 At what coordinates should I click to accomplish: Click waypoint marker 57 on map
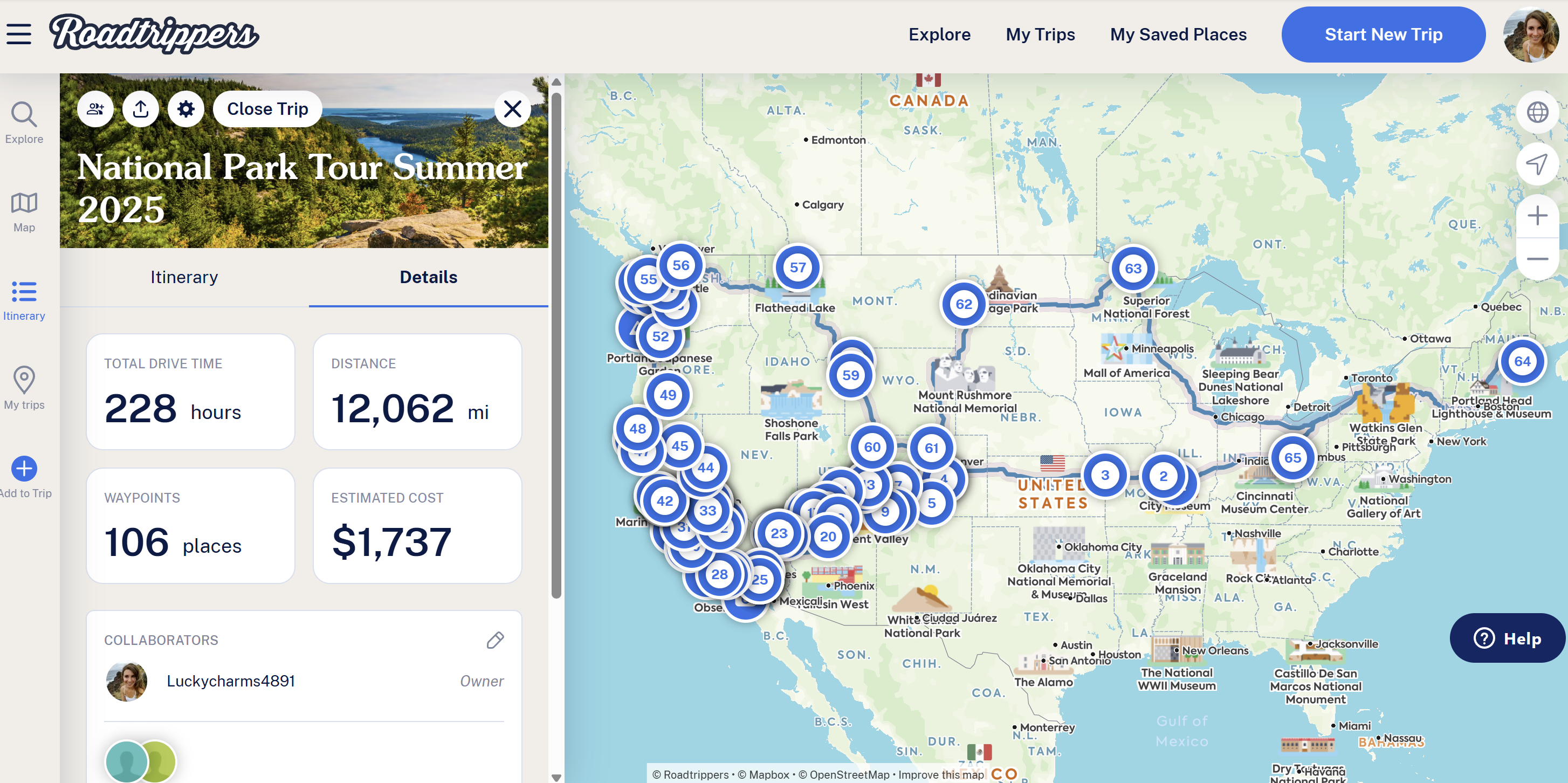pyautogui.click(x=798, y=267)
